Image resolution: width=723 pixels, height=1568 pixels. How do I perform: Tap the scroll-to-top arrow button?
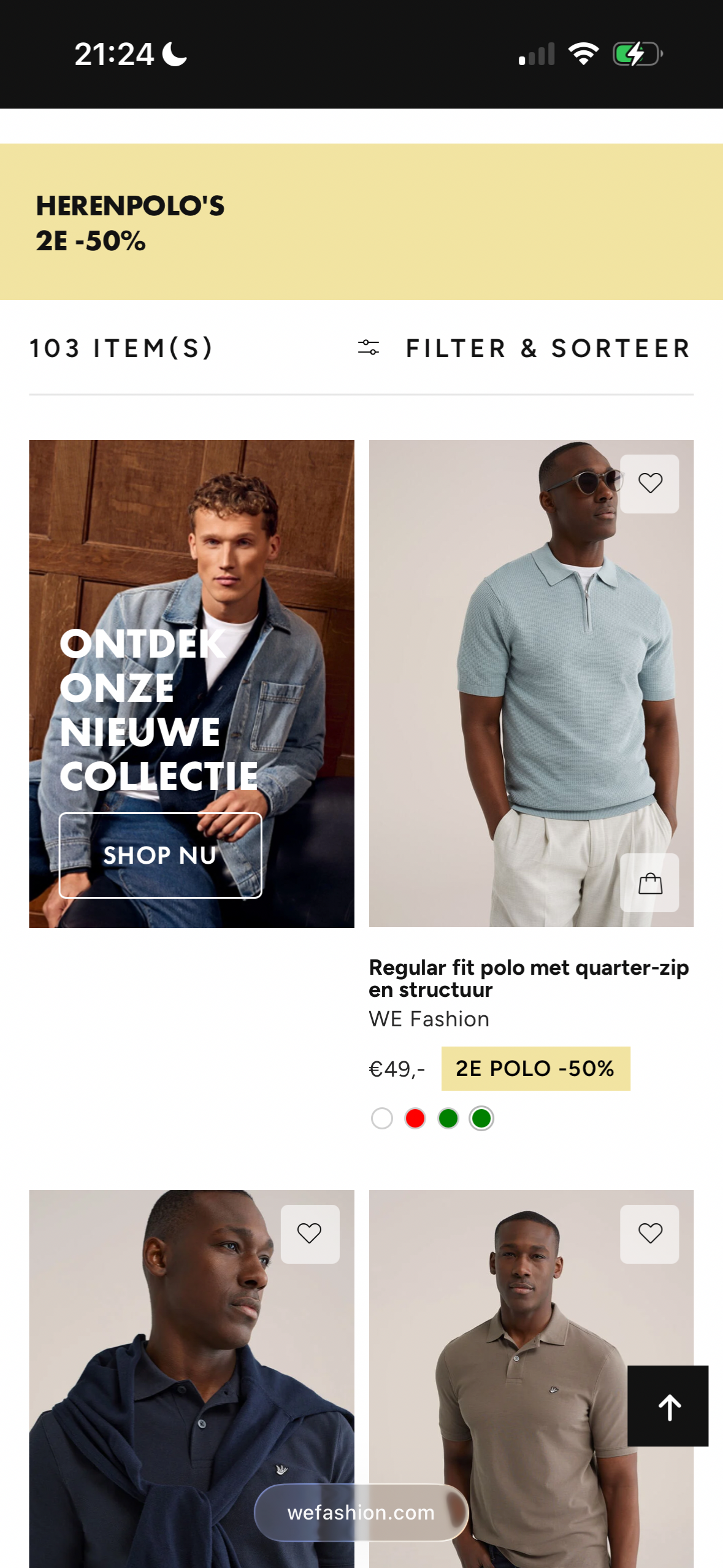coord(668,1406)
